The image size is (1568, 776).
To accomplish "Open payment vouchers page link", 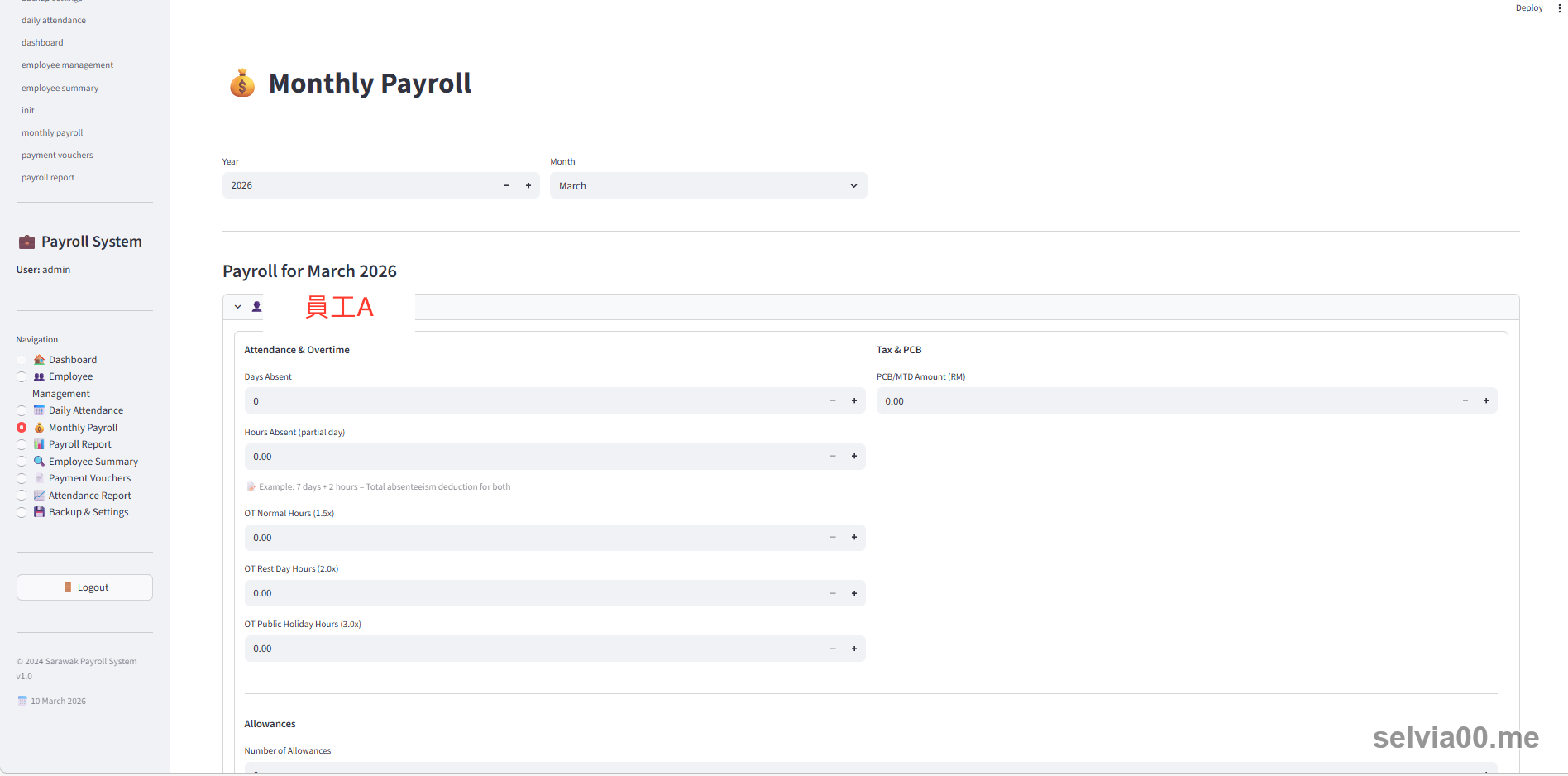I will [57, 155].
